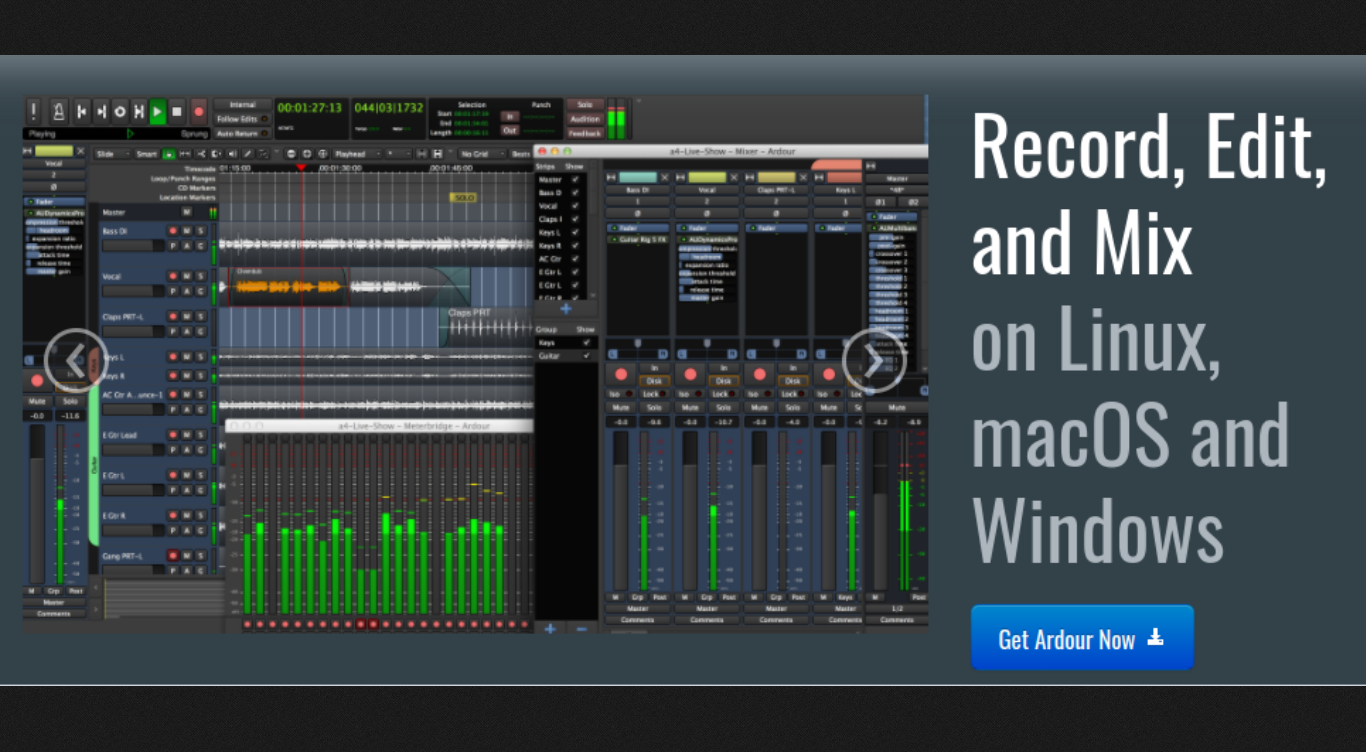
Task: Click the red playhead marker on timeline
Action: point(301,167)
